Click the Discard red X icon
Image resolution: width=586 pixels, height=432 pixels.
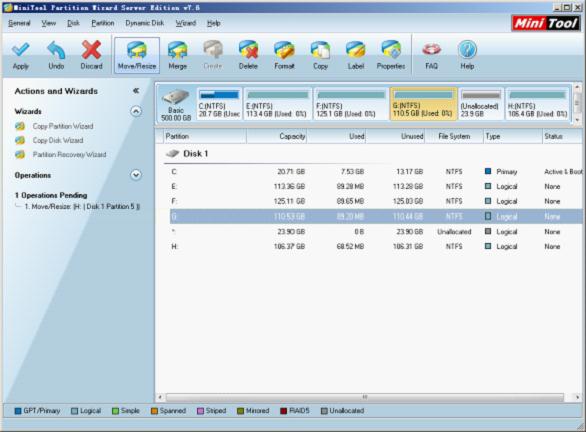point(92,50)
